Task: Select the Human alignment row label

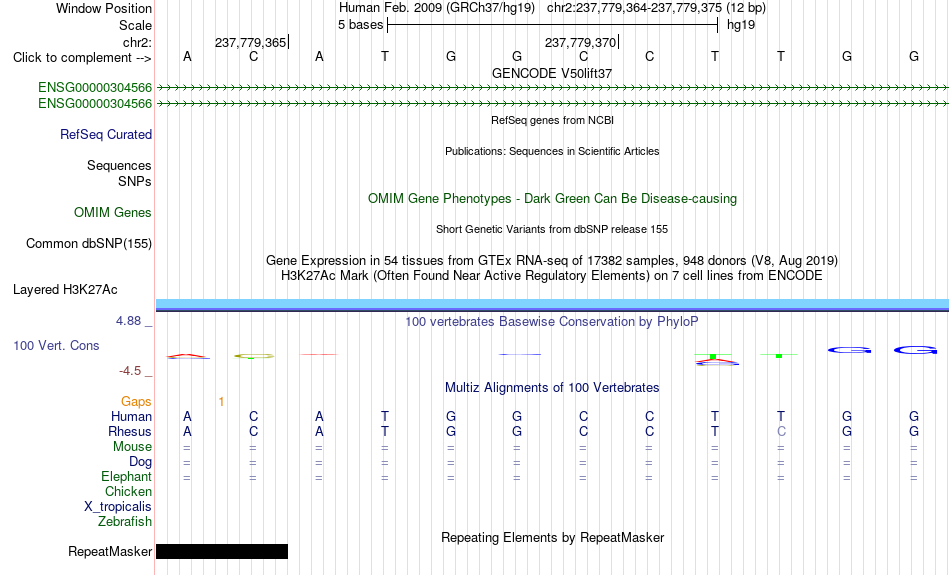Action: 131,417
